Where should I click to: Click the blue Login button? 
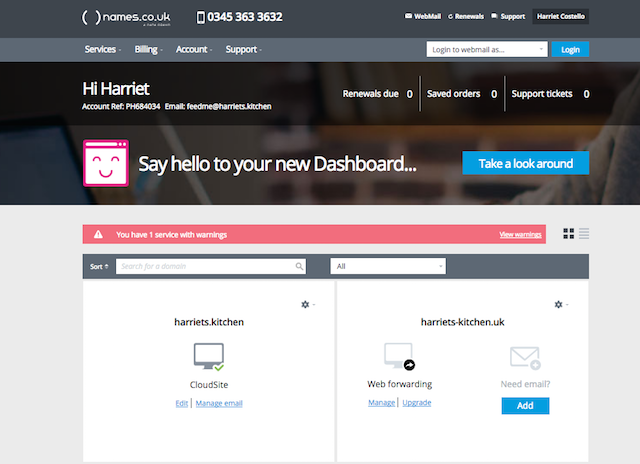click(x=570, y=49)
